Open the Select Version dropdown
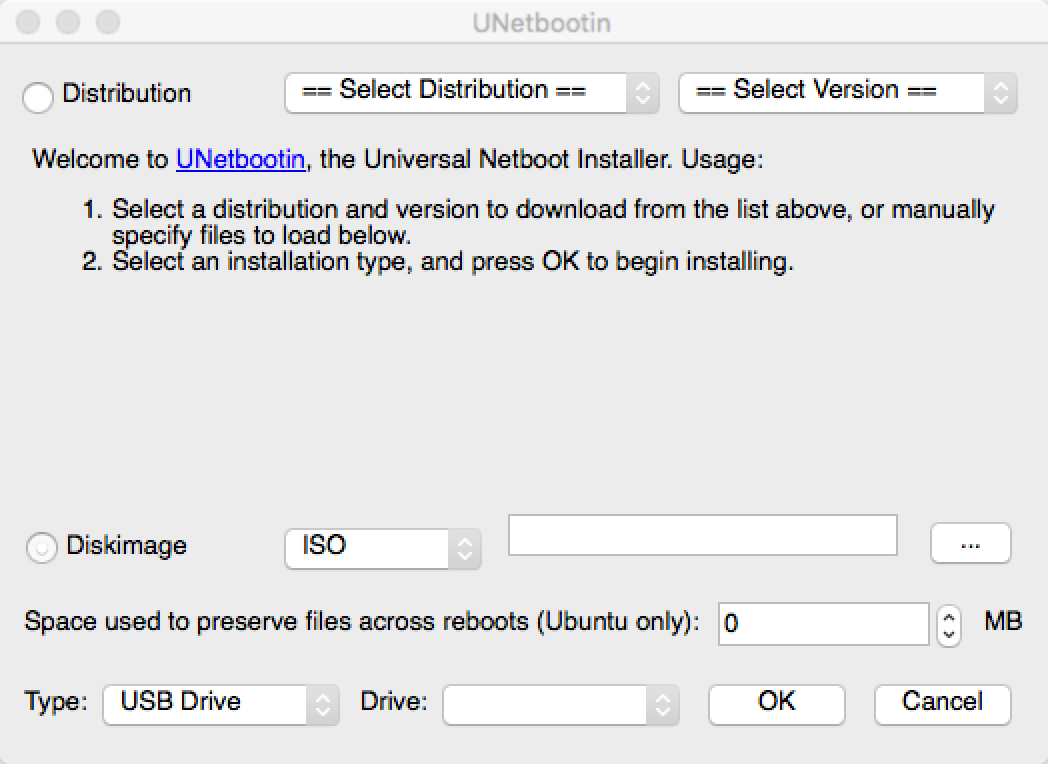Viewport: 1048px width, 764px height. (847, 92)
